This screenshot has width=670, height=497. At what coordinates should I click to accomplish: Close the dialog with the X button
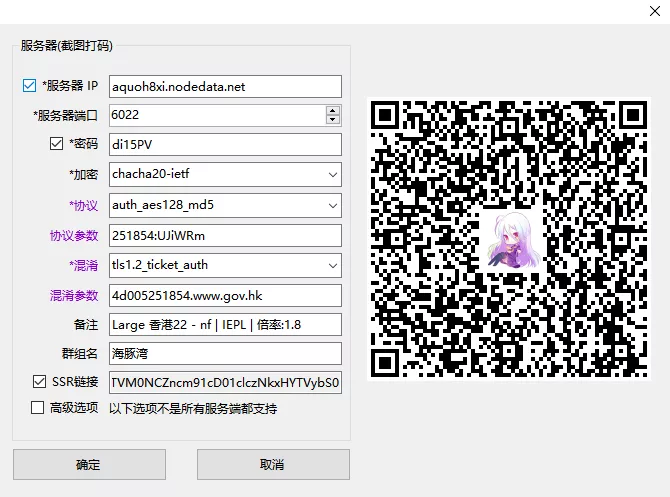pyautogui.click(x=655, y=11)
